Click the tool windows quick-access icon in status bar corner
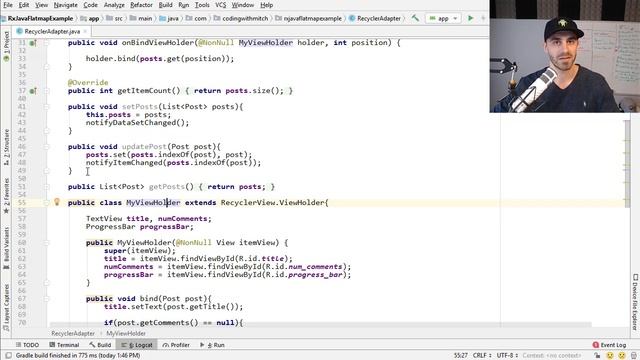The height and width of the screenshot is (360, 640). (8, 356)
